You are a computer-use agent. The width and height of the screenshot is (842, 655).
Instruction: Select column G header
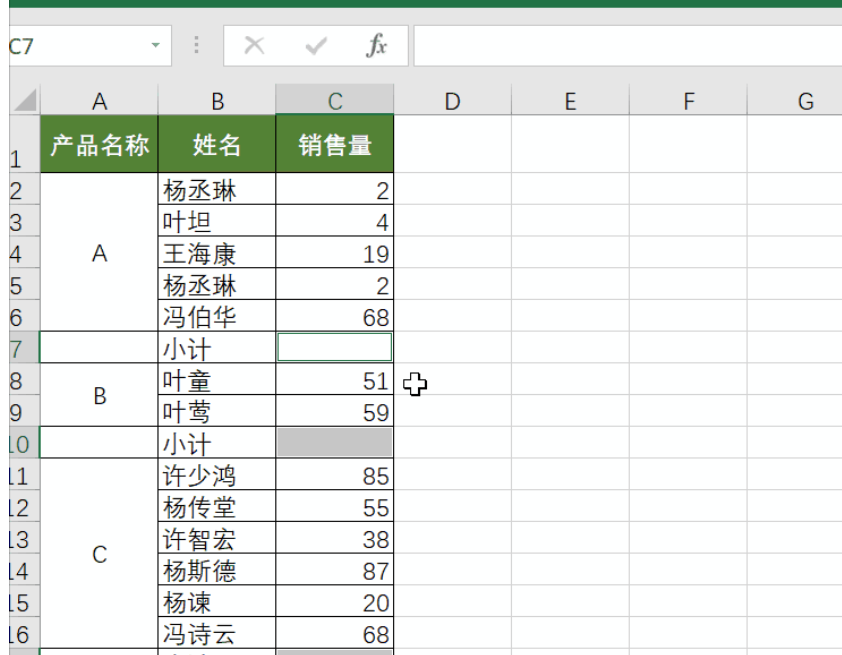click(x=795, y=100)
